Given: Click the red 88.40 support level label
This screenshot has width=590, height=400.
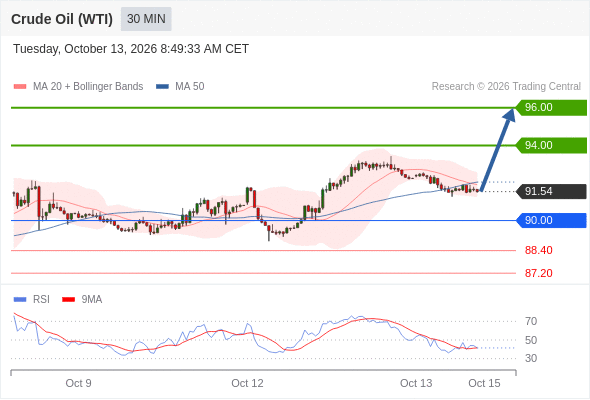Looking at the screenshot, I should (x=538, y=250).
